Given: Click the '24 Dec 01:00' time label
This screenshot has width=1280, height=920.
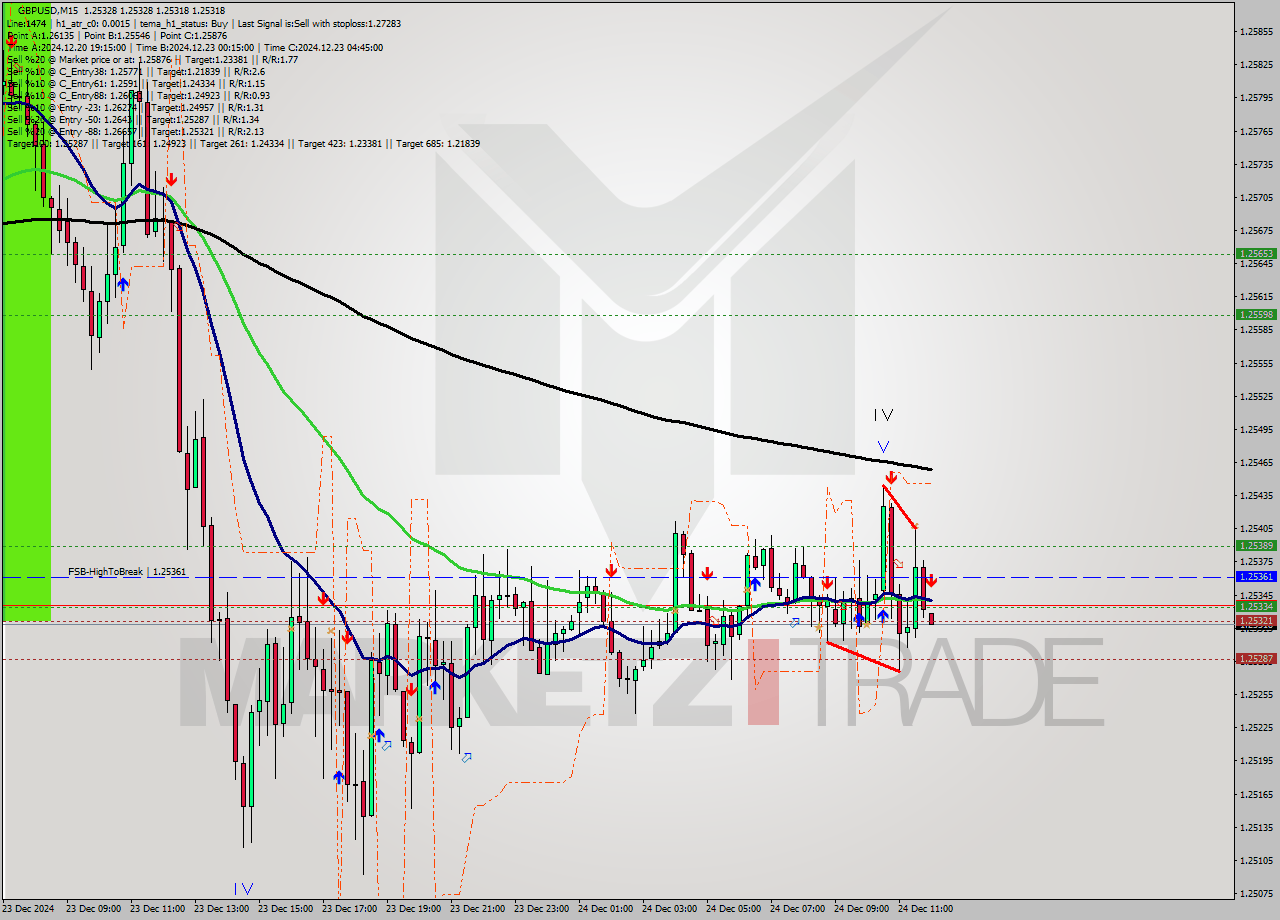Looking at the screenshot, I should (x=605, y=909).
